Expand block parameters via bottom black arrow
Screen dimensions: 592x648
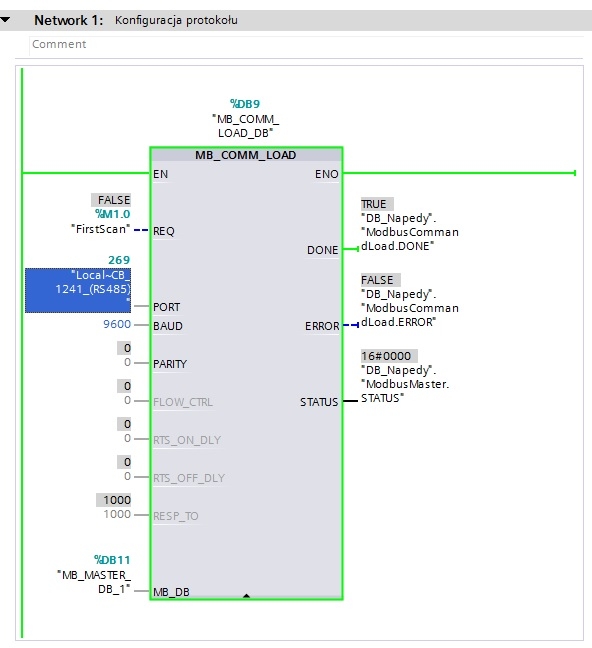tap(246, 596)
